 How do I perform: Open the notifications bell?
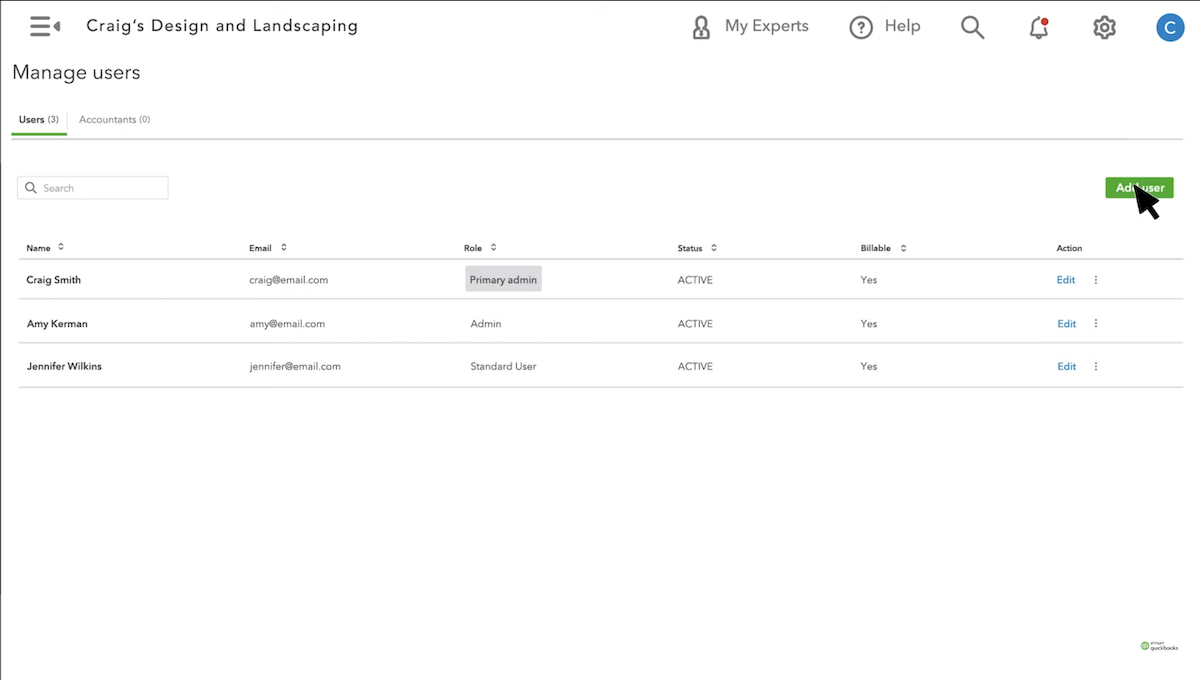[x=1039, y=28]
